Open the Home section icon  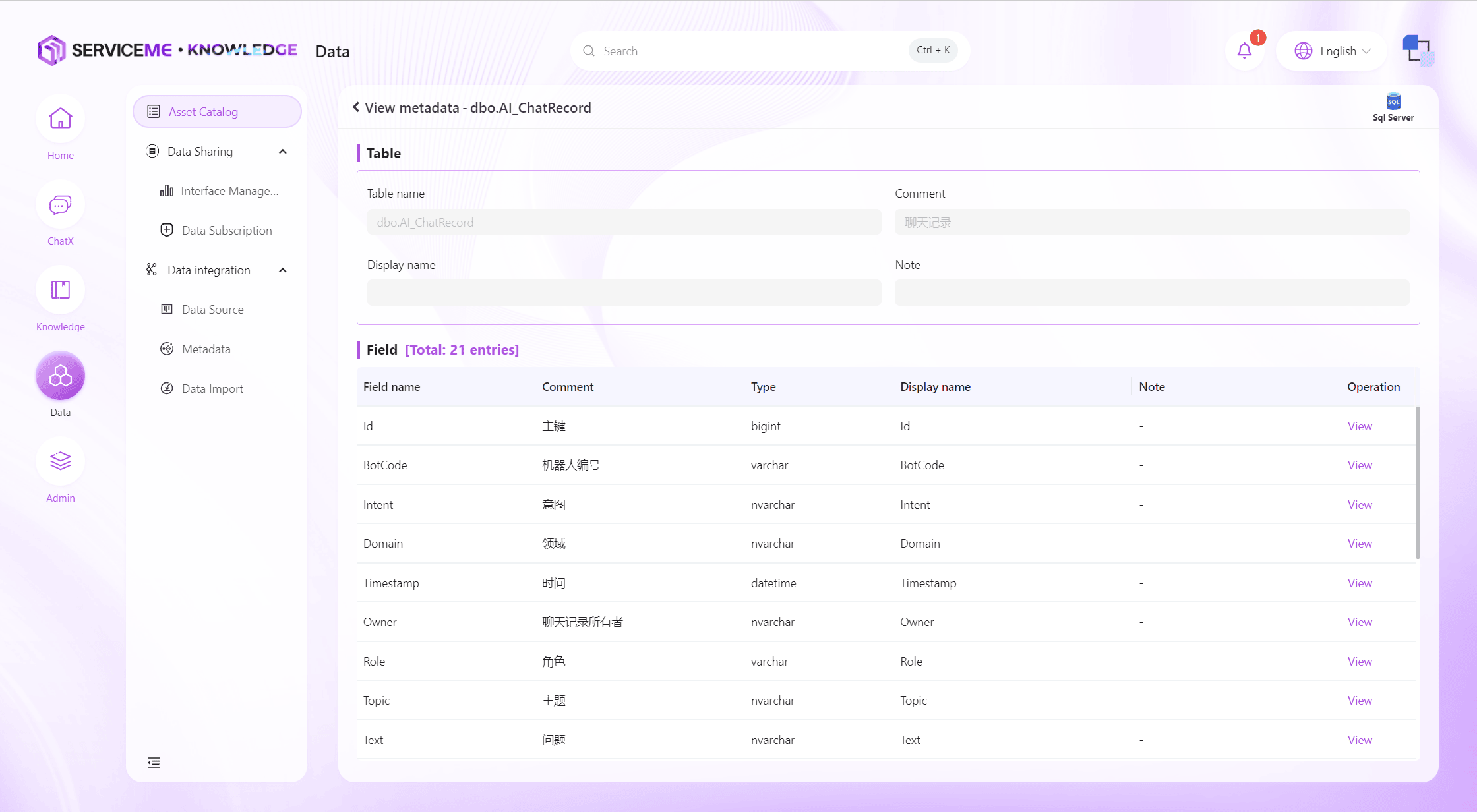coord(60,119)
